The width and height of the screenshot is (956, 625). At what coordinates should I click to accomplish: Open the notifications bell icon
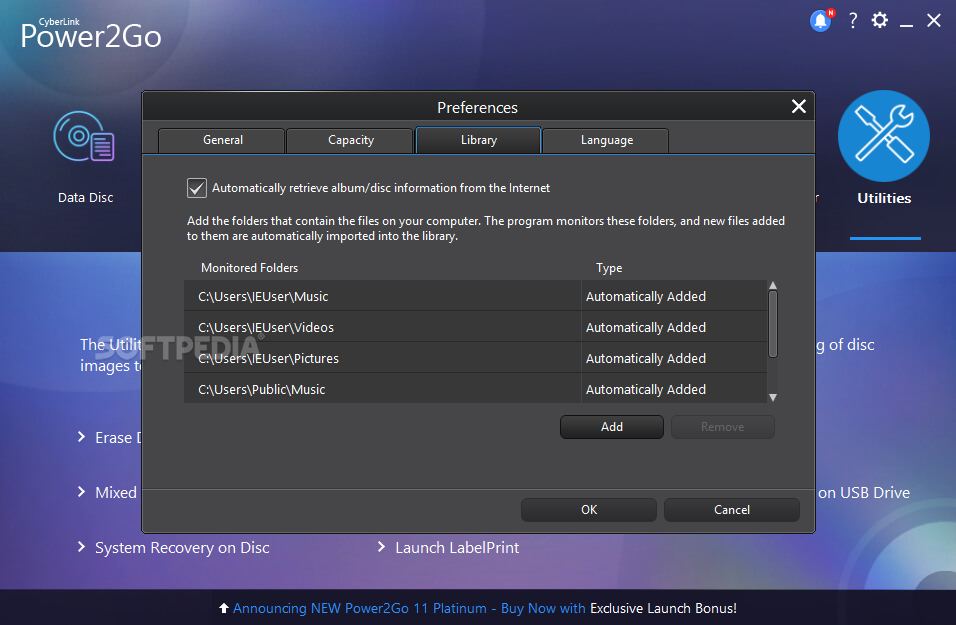pos(821,21)
